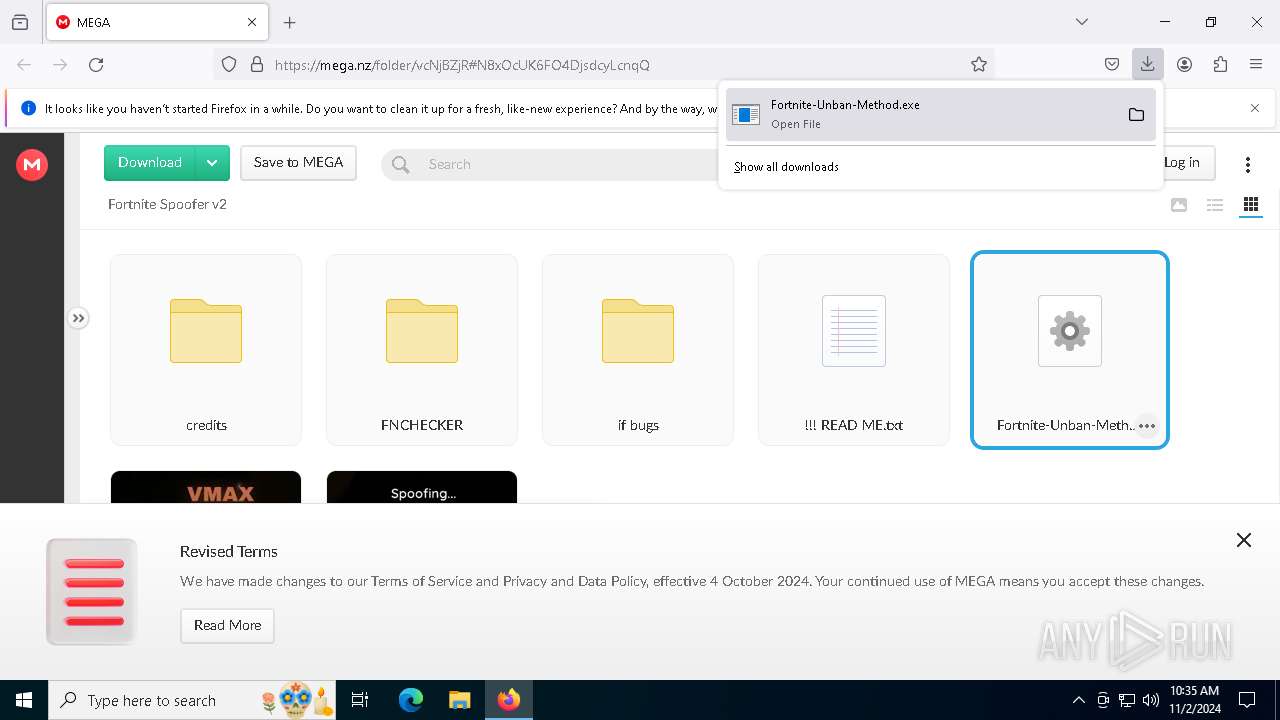The image size is (1280, 720).
Task: Click the Firefox taskbar icon
Action: [509, 700]
